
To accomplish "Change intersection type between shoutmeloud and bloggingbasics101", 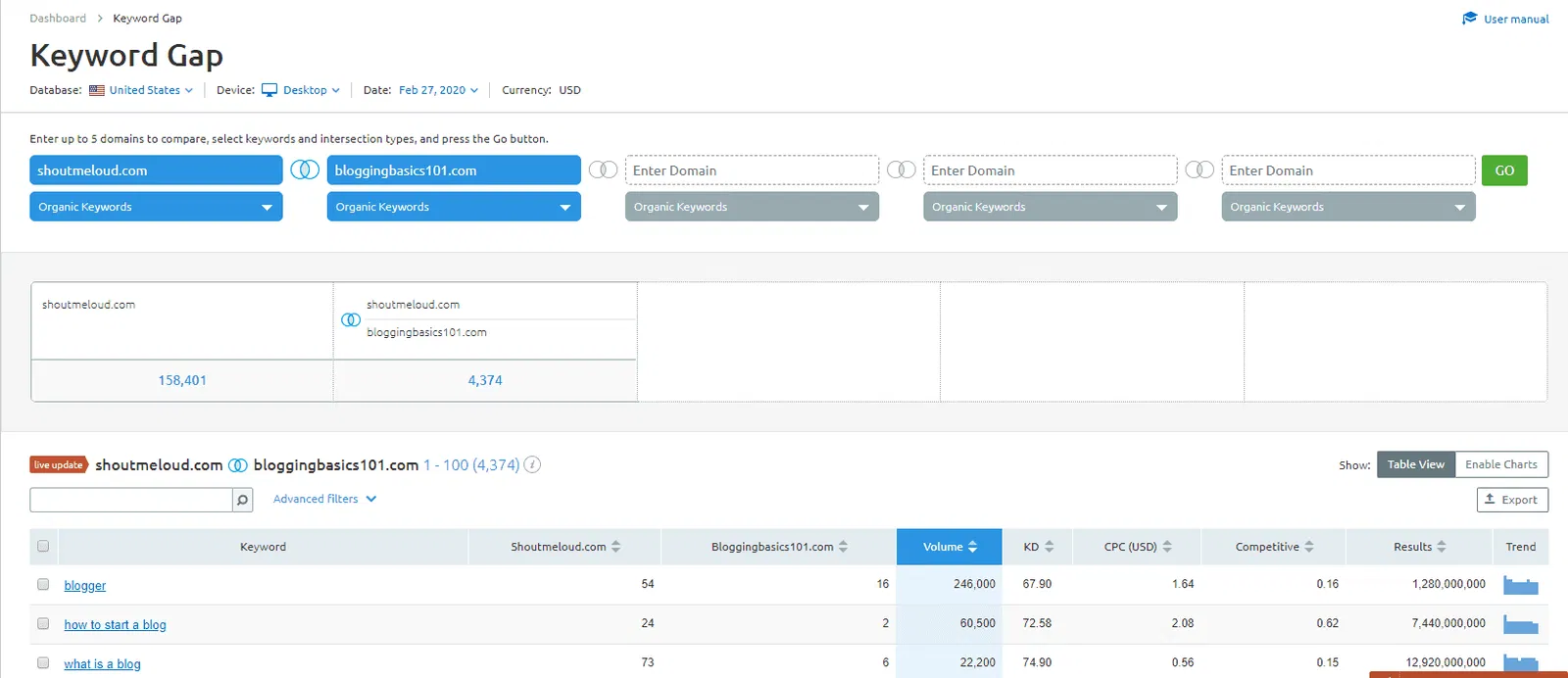I will pyautogui.click(x=305, y=169).
